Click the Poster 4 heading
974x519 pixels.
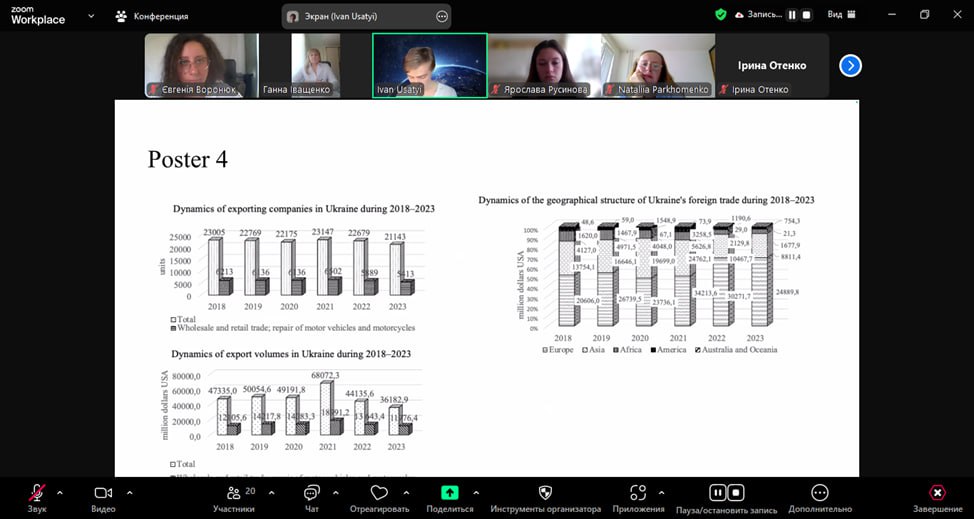click(188, 160)
